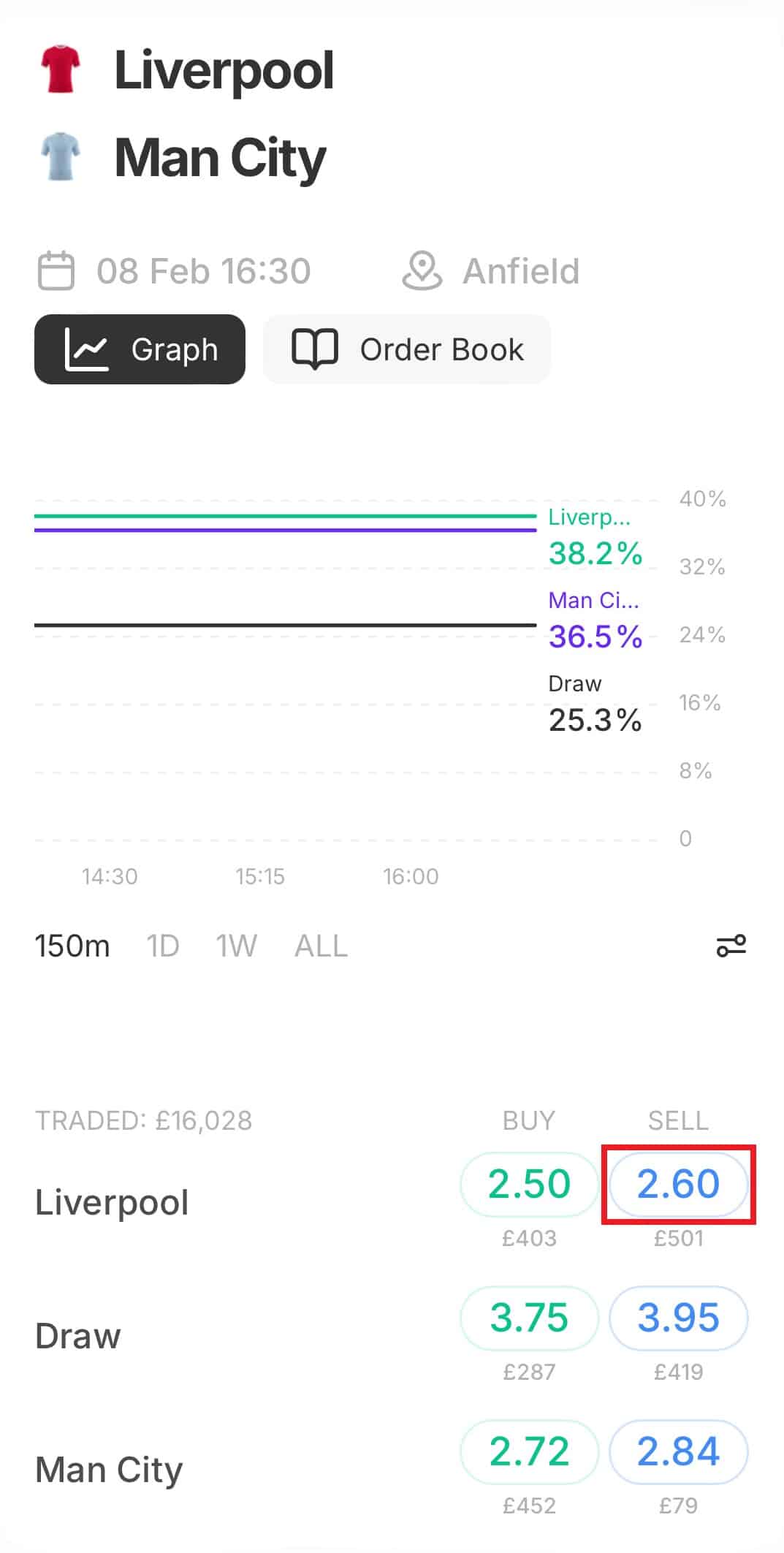Viewport: 784px width, 1553px height.
Task: Open the Order Book tab
Action: [x=406, y=349]
